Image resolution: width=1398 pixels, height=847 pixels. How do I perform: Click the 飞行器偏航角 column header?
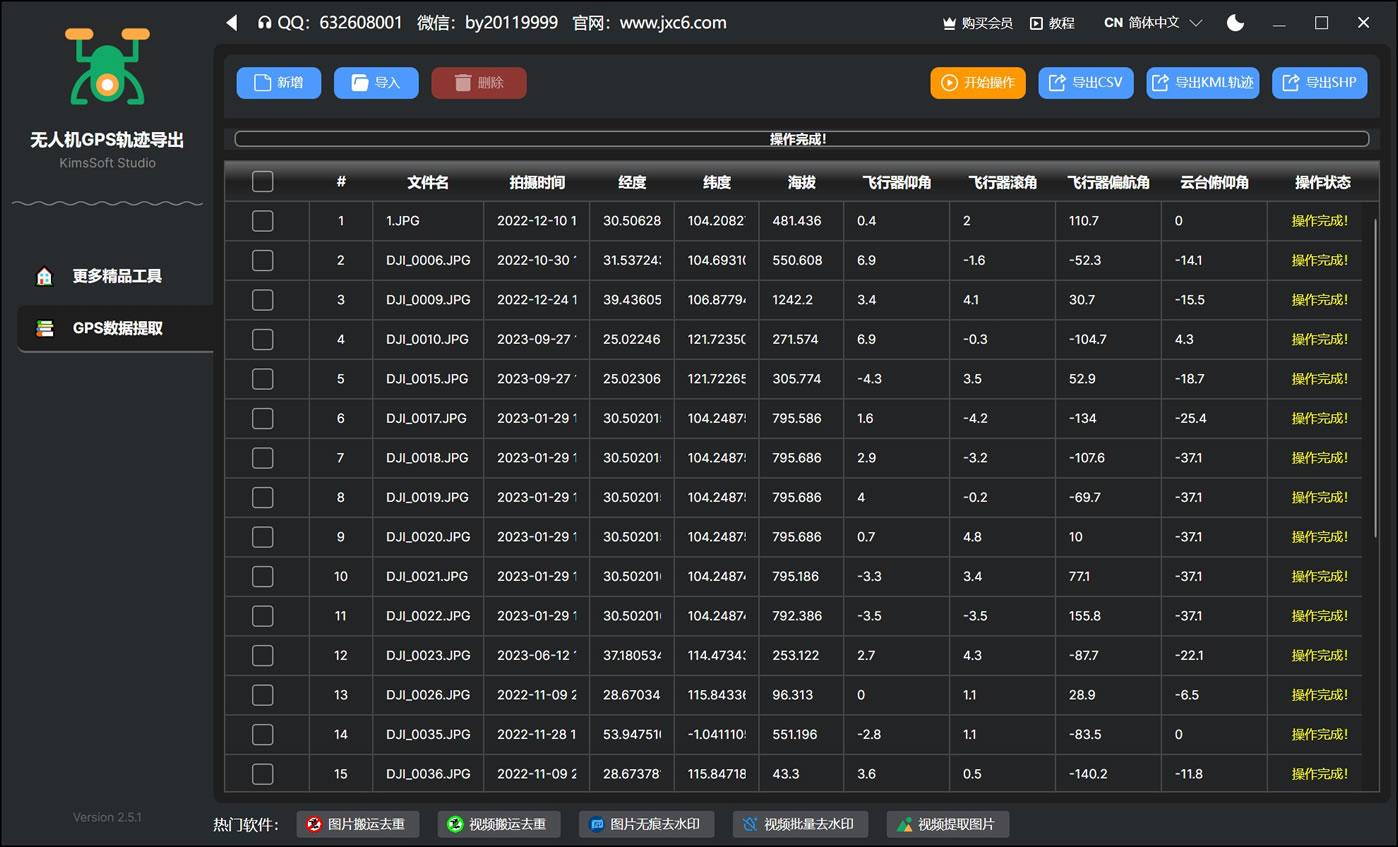tap(1108, 182)
